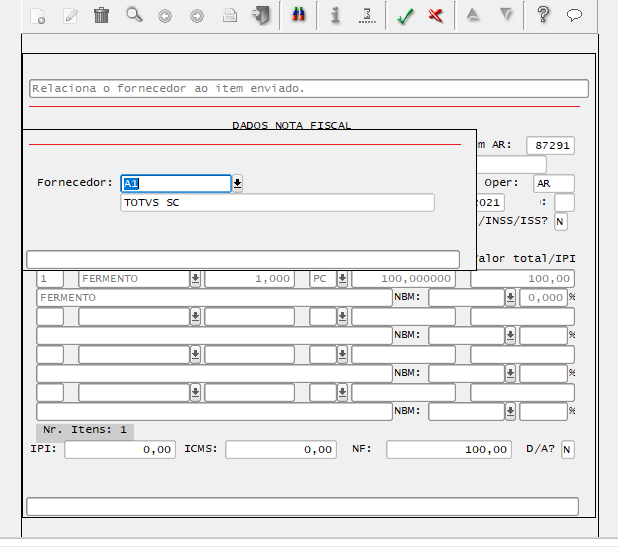Click the Oper field containing AR
The image size is (618, 547).
[x=554, y=184]
